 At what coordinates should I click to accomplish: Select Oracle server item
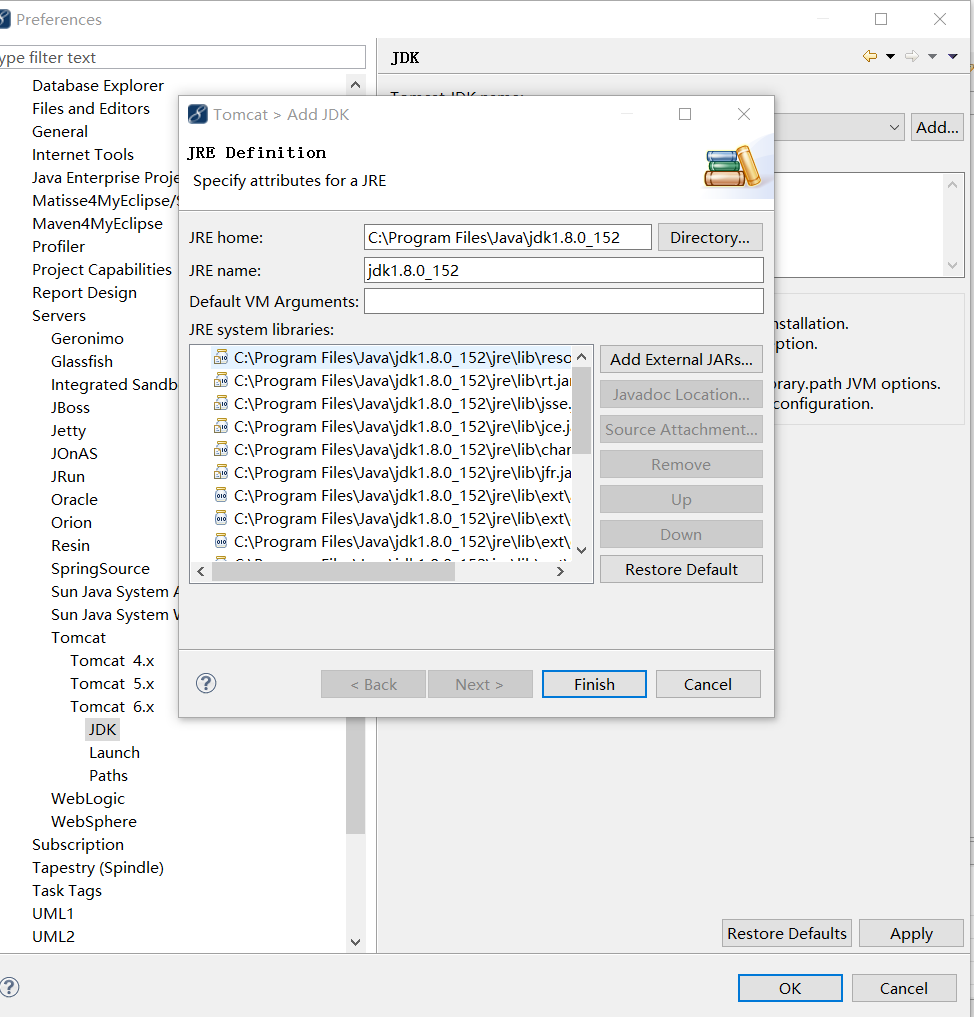(x=74, y=500)
